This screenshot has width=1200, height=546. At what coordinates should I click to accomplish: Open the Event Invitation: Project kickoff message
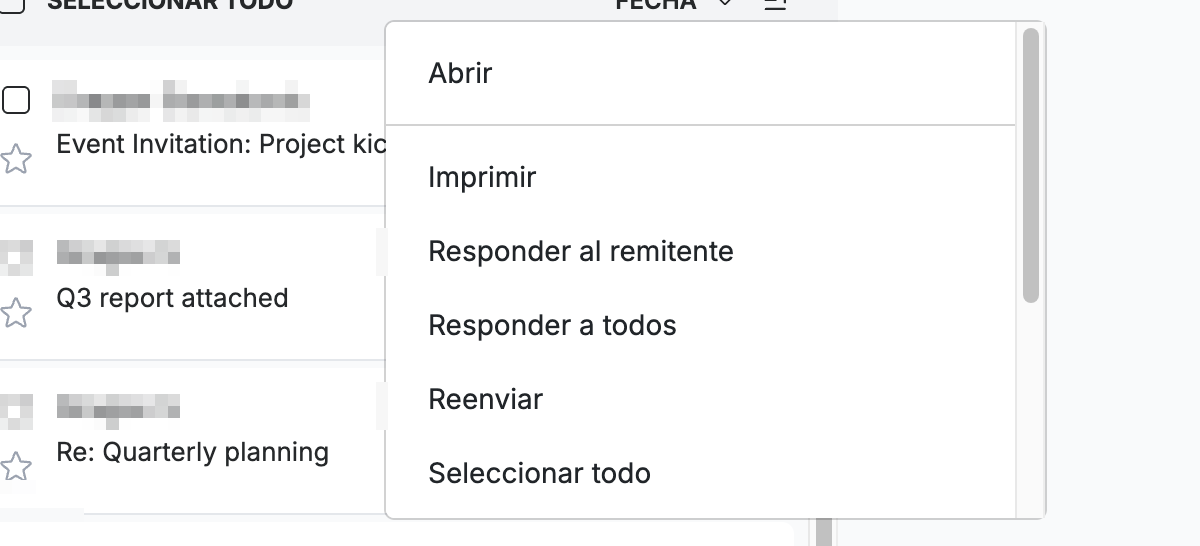(x=221, y=145)
